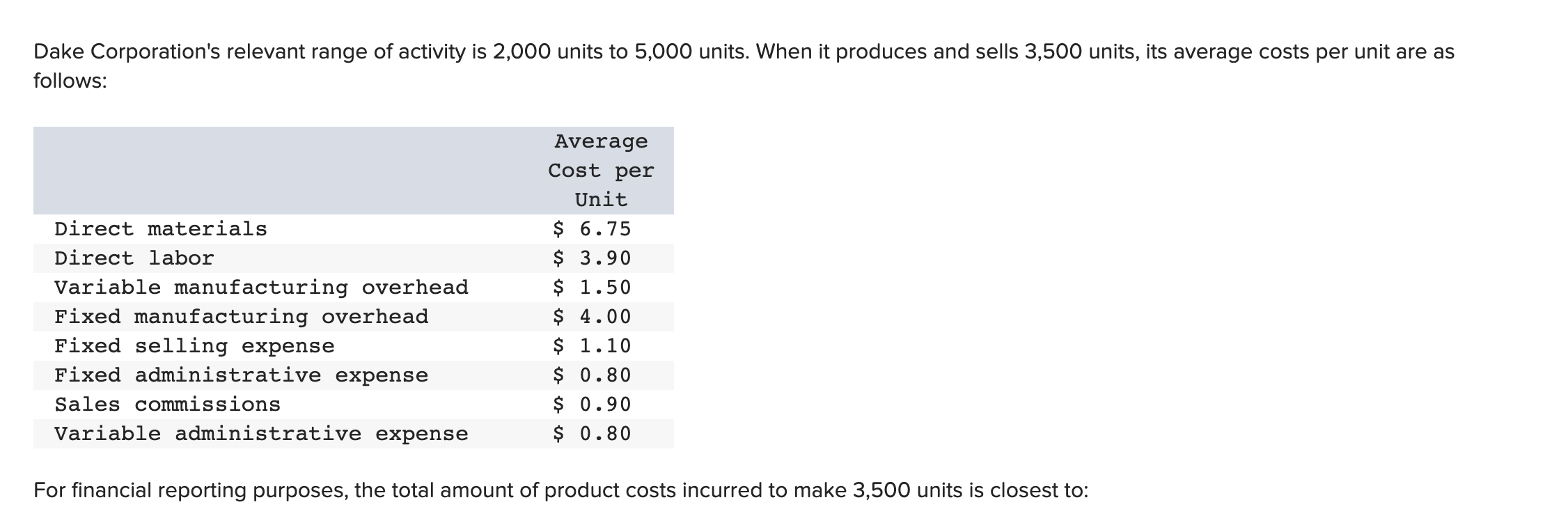This screenshot has width=1568, height=532.
Task: Click the Variable administrative expense label
Action: [x=262, y=434]
